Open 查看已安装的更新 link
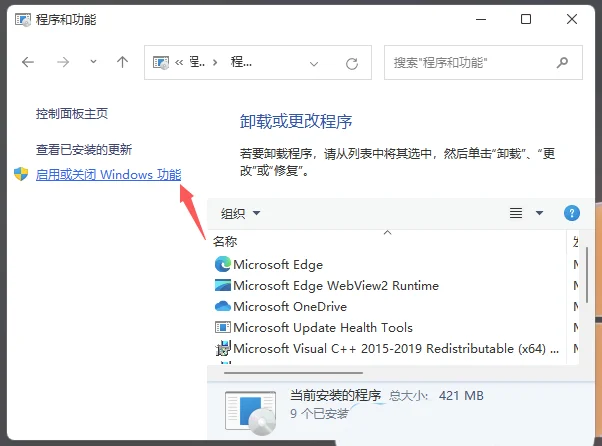Screen dimensions: 602x446 pyautogui.click(x=84, y=149)
